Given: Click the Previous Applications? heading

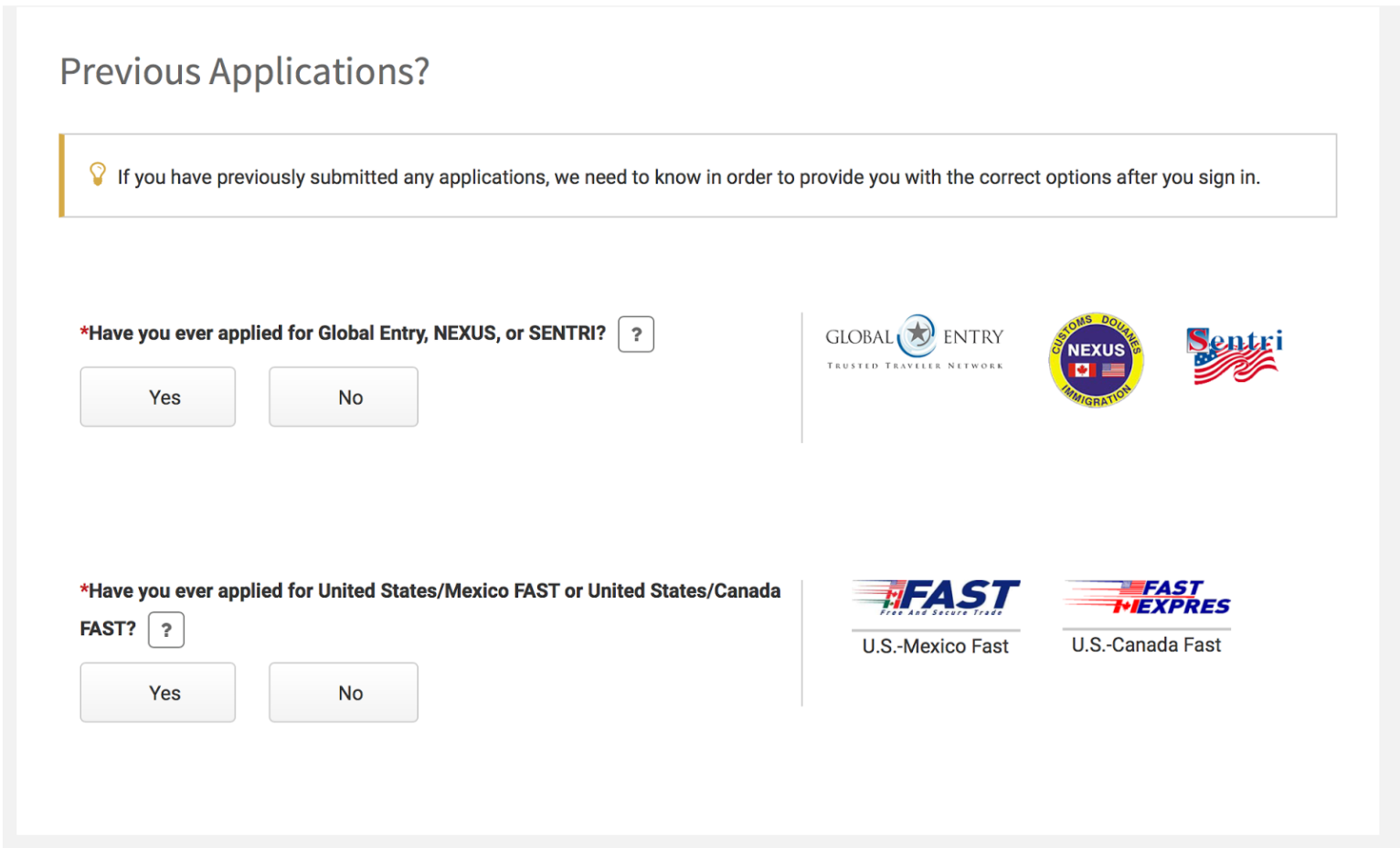Looking at the screenshot, I should point(245,71).
